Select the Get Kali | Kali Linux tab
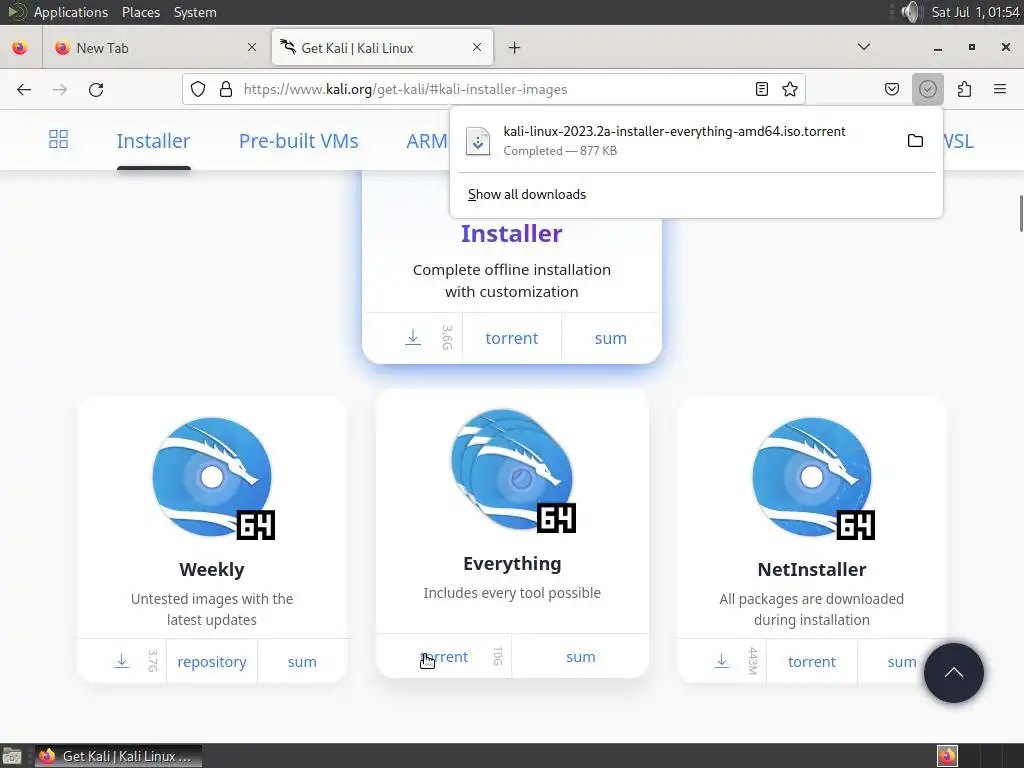Screen dimensions: 1024x768 [x=382, y=48]
